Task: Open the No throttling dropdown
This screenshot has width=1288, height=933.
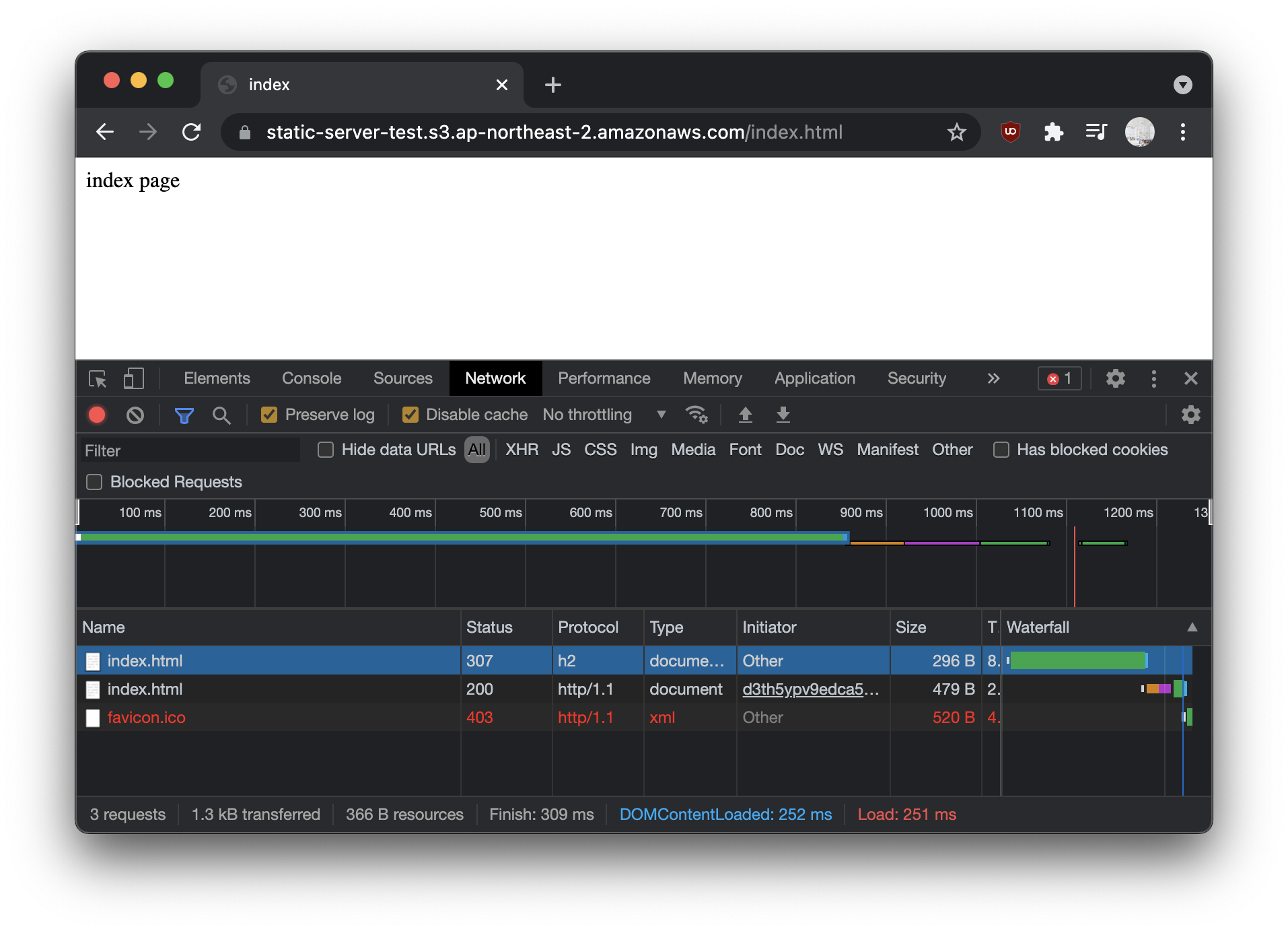Action: click(x=604, y=415)
